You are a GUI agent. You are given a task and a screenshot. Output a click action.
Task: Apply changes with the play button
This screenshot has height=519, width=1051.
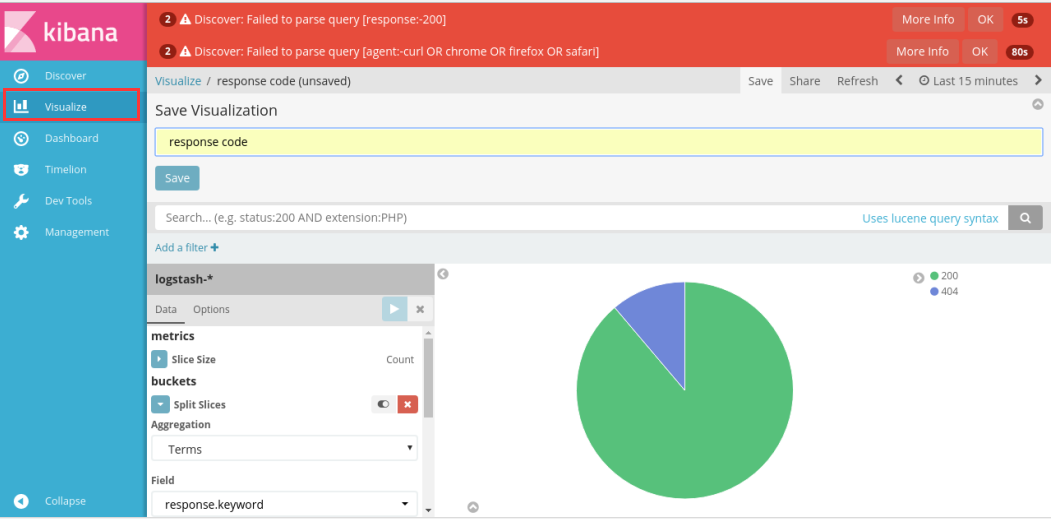tap(394, 309)
